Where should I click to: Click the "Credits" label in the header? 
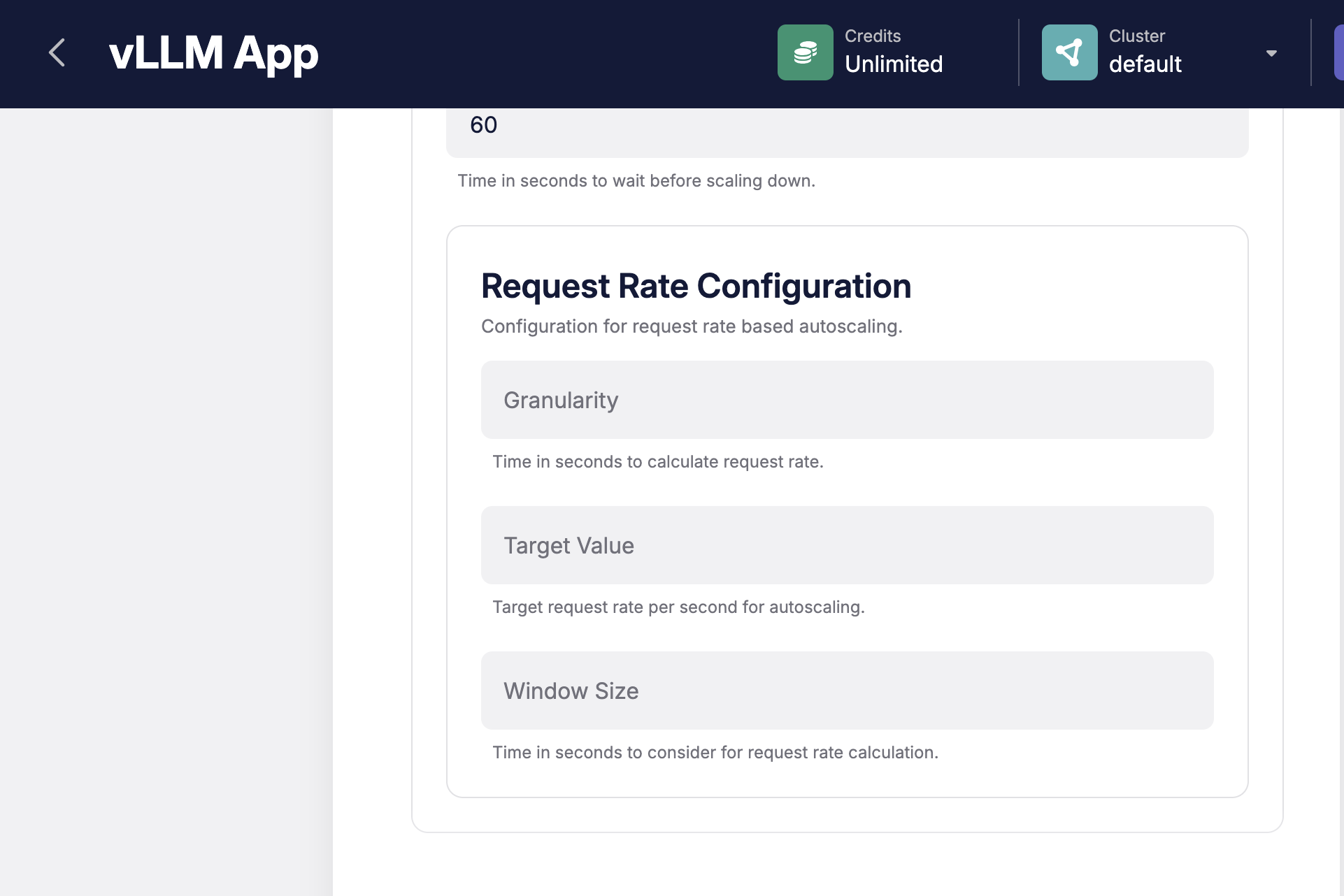coord(872,36)
